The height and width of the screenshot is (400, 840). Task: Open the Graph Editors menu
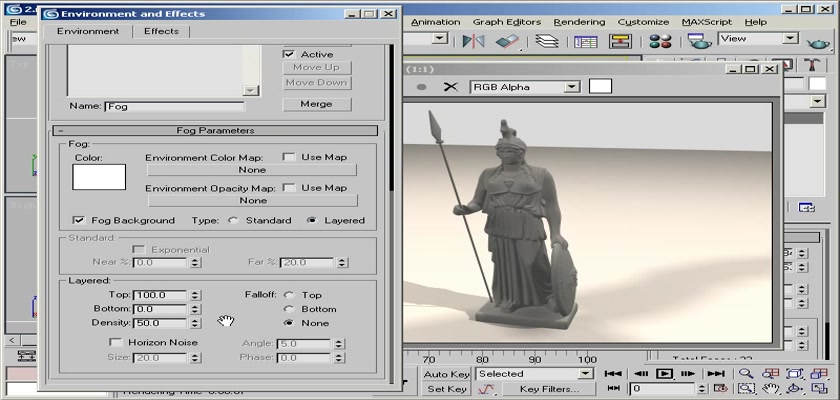[507, 22]
